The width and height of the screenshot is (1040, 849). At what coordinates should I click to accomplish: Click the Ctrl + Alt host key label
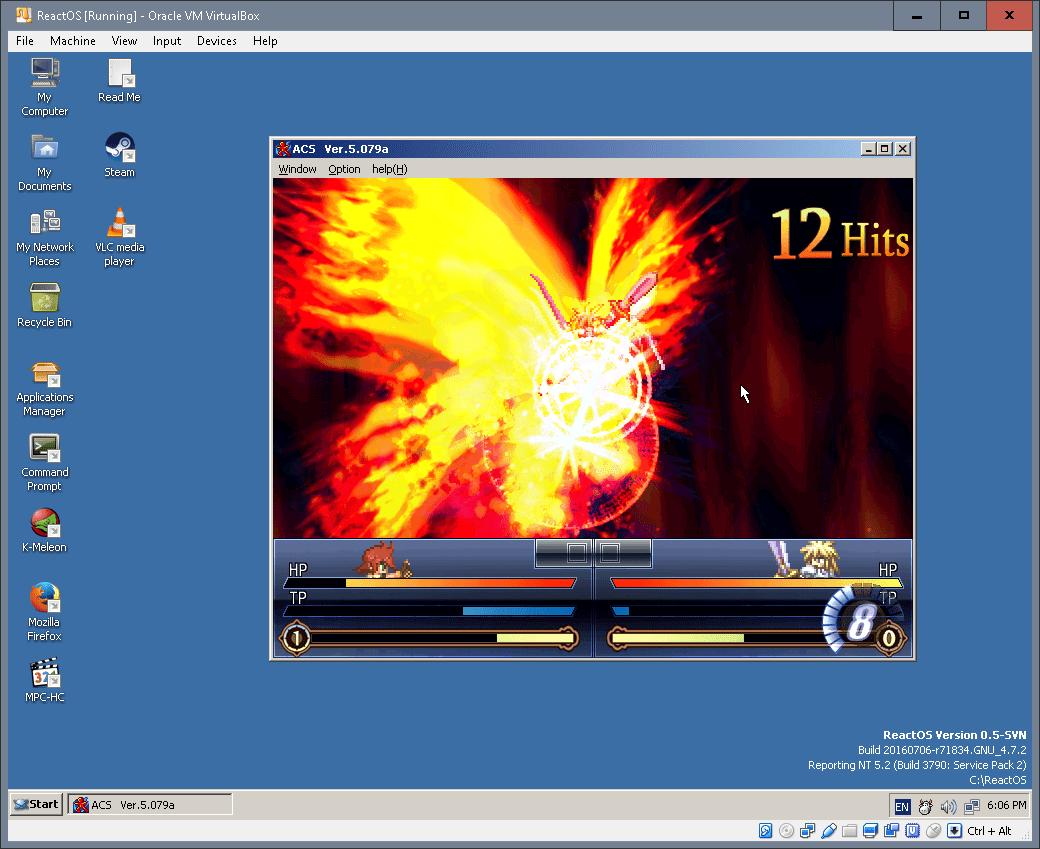[x=989, y=831]
